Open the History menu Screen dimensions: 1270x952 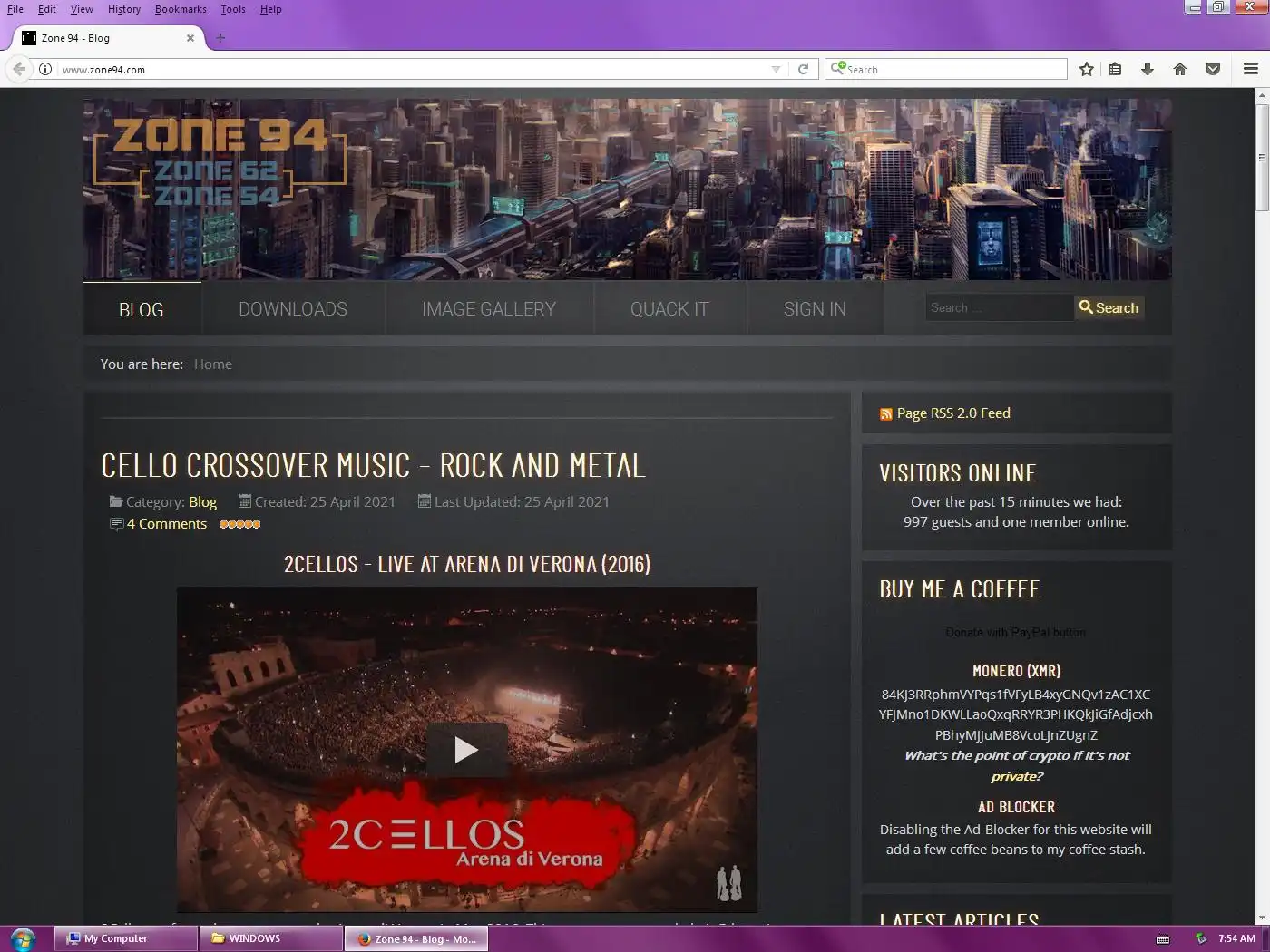[x=124, y=9]
